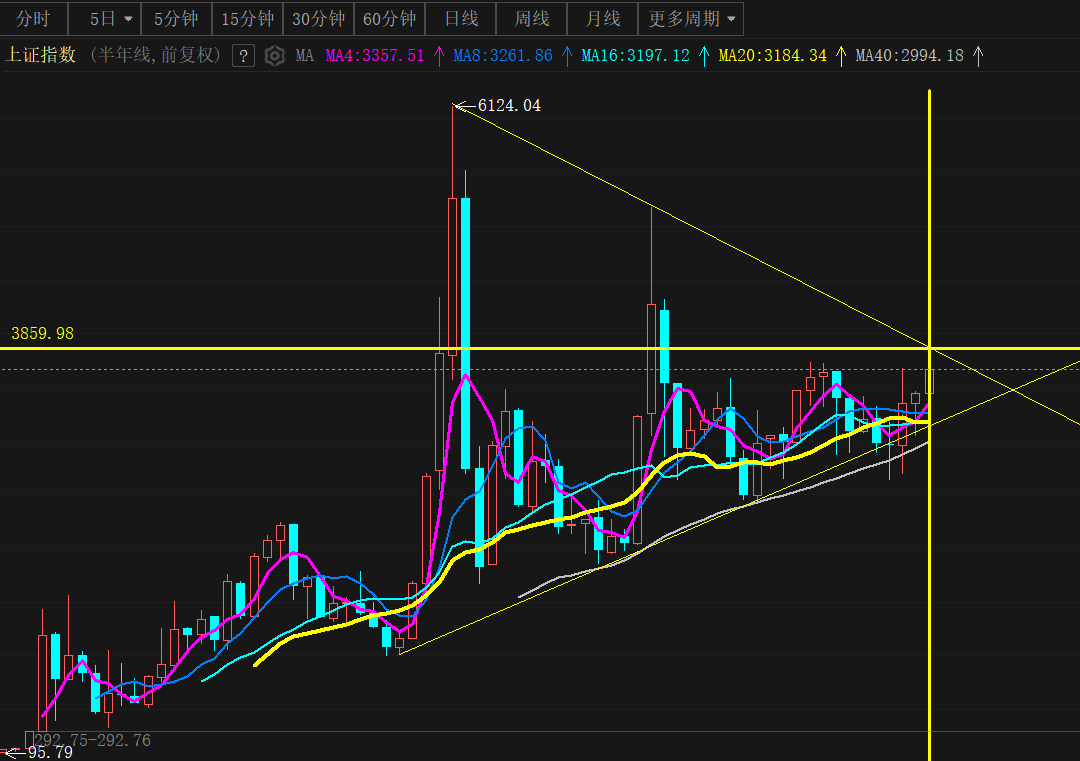The width and height of the screenshot is (1080, 761).
Task: Click the blue up arrow after MA8
Action: click(567, 56)
